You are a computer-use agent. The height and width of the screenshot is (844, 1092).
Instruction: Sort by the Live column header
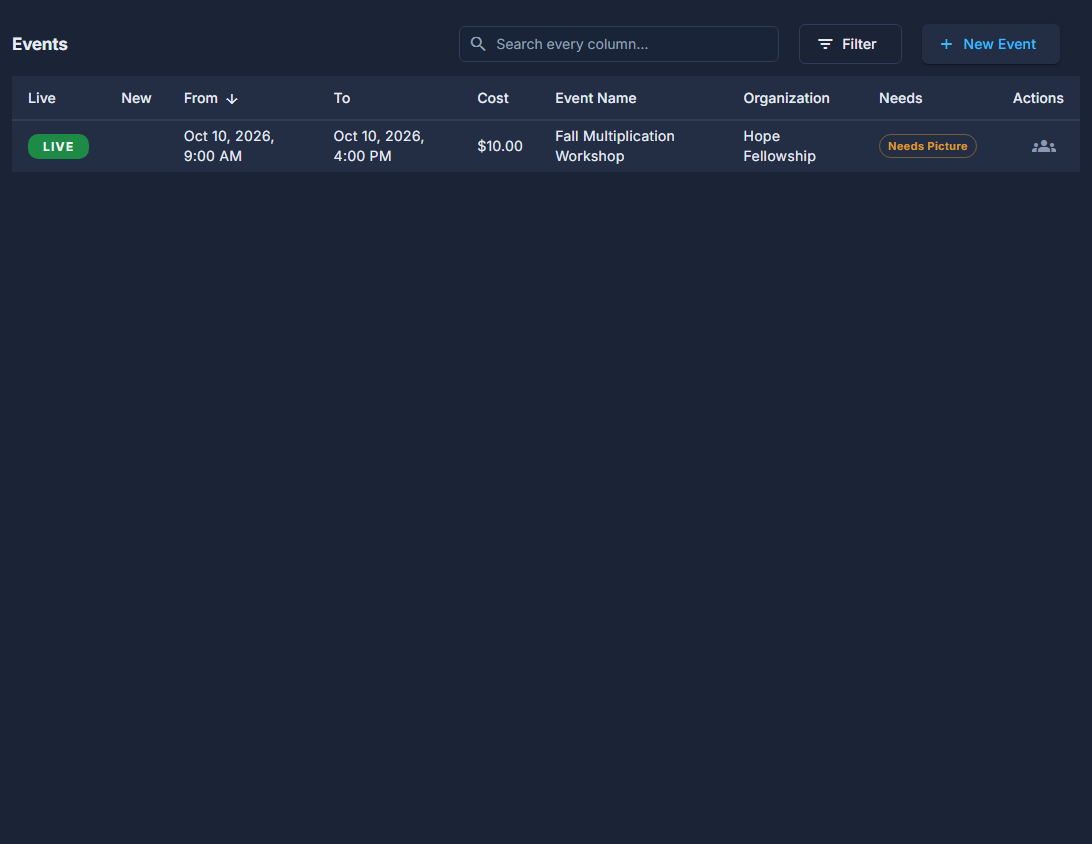click(42, 98)
